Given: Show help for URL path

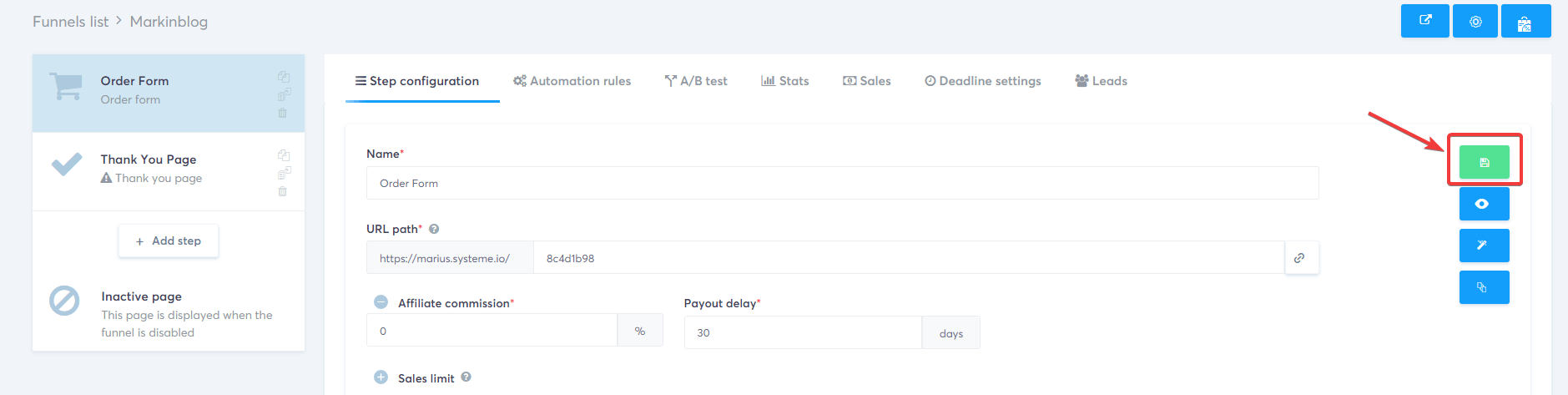Looking at the screenshot, I should coord(434,229).
